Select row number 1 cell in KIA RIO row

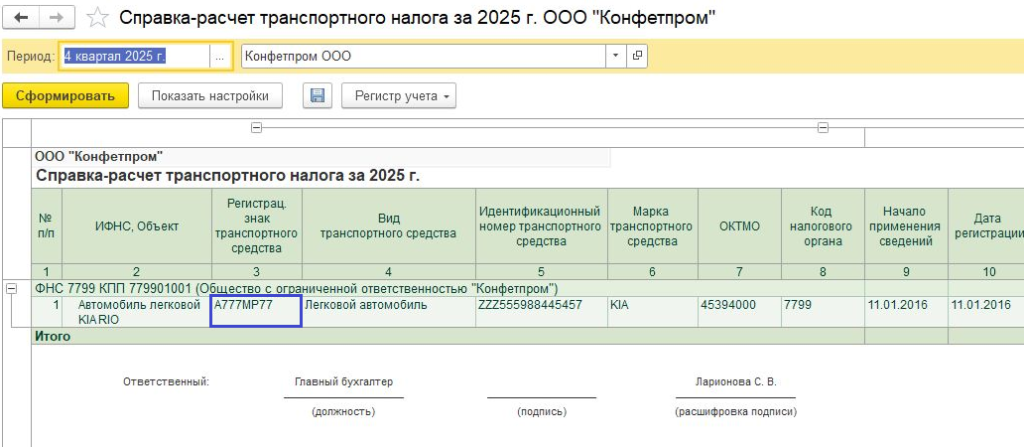[x=47, y=312]
